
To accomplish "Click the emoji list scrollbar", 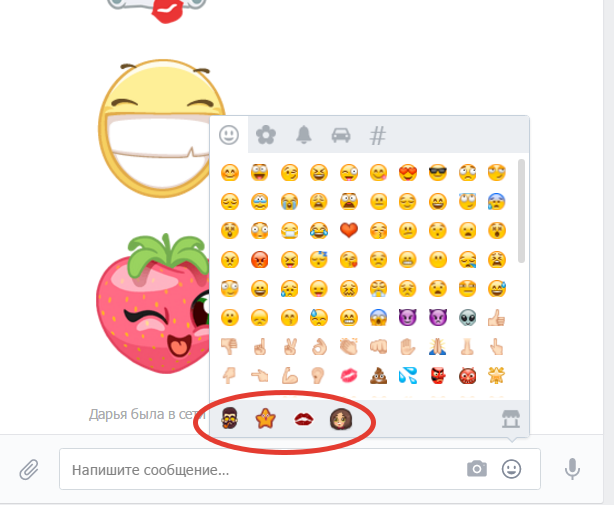I will click(x=521, y=211).
